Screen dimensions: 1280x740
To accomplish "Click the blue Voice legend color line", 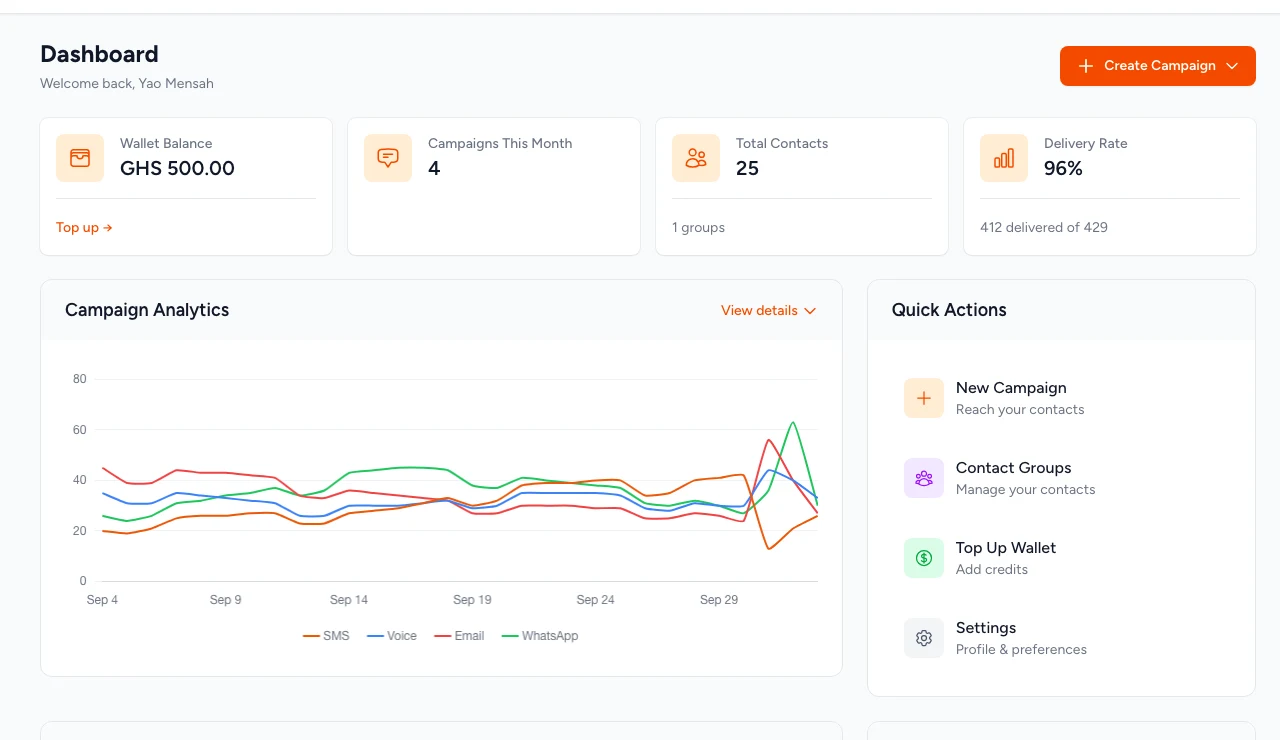I will [x=376, y=636].
